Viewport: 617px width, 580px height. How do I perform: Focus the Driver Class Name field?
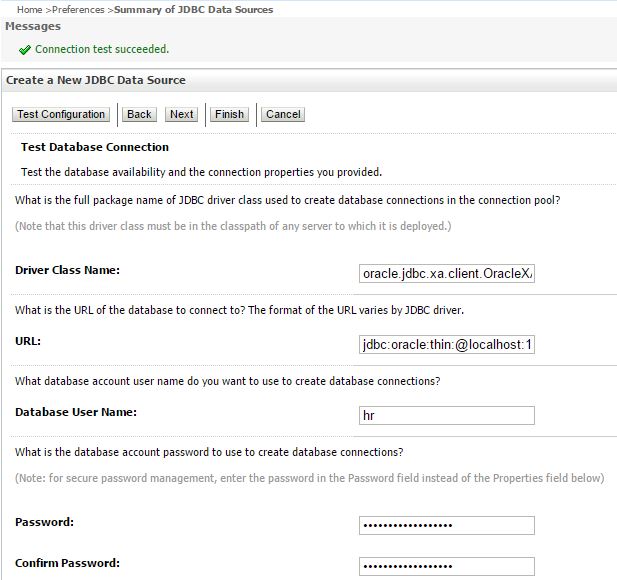click(447, 274)
